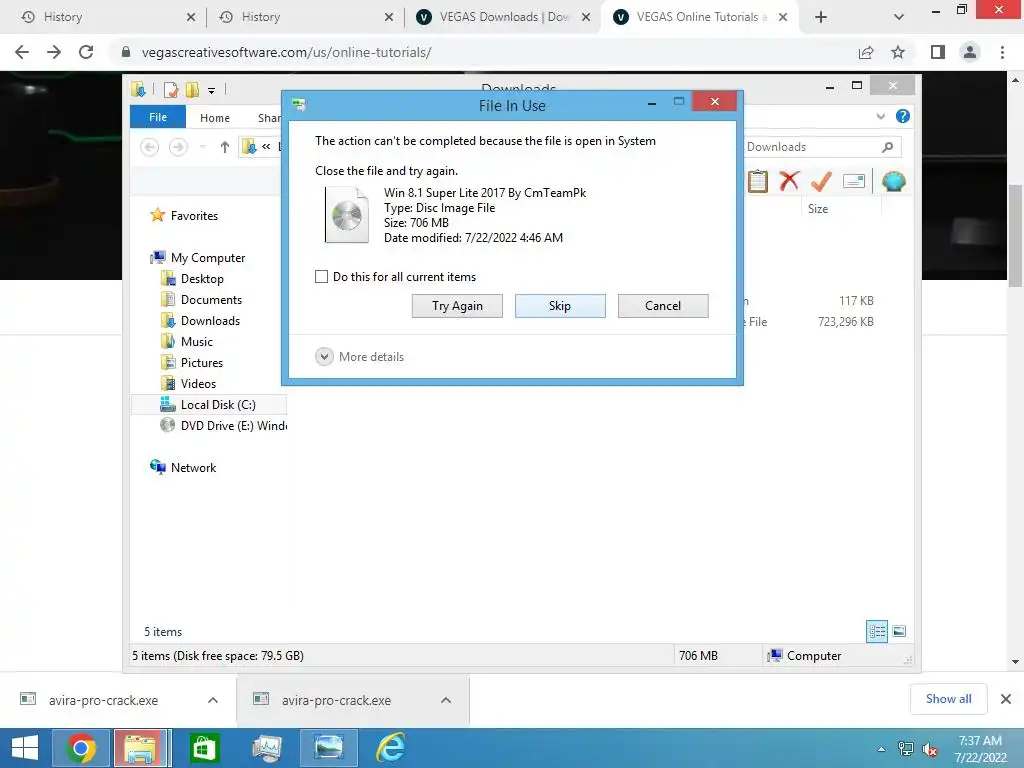Click Try Again in File In Use dialog
1024x768 pixels.
click(x=457, y=306)
